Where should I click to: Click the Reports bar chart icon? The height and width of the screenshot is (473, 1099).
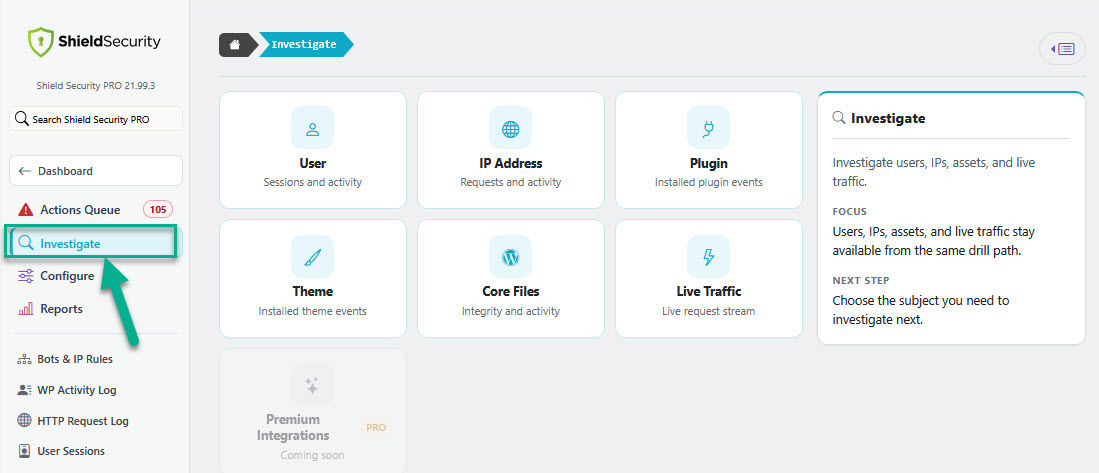coord(26,309)
